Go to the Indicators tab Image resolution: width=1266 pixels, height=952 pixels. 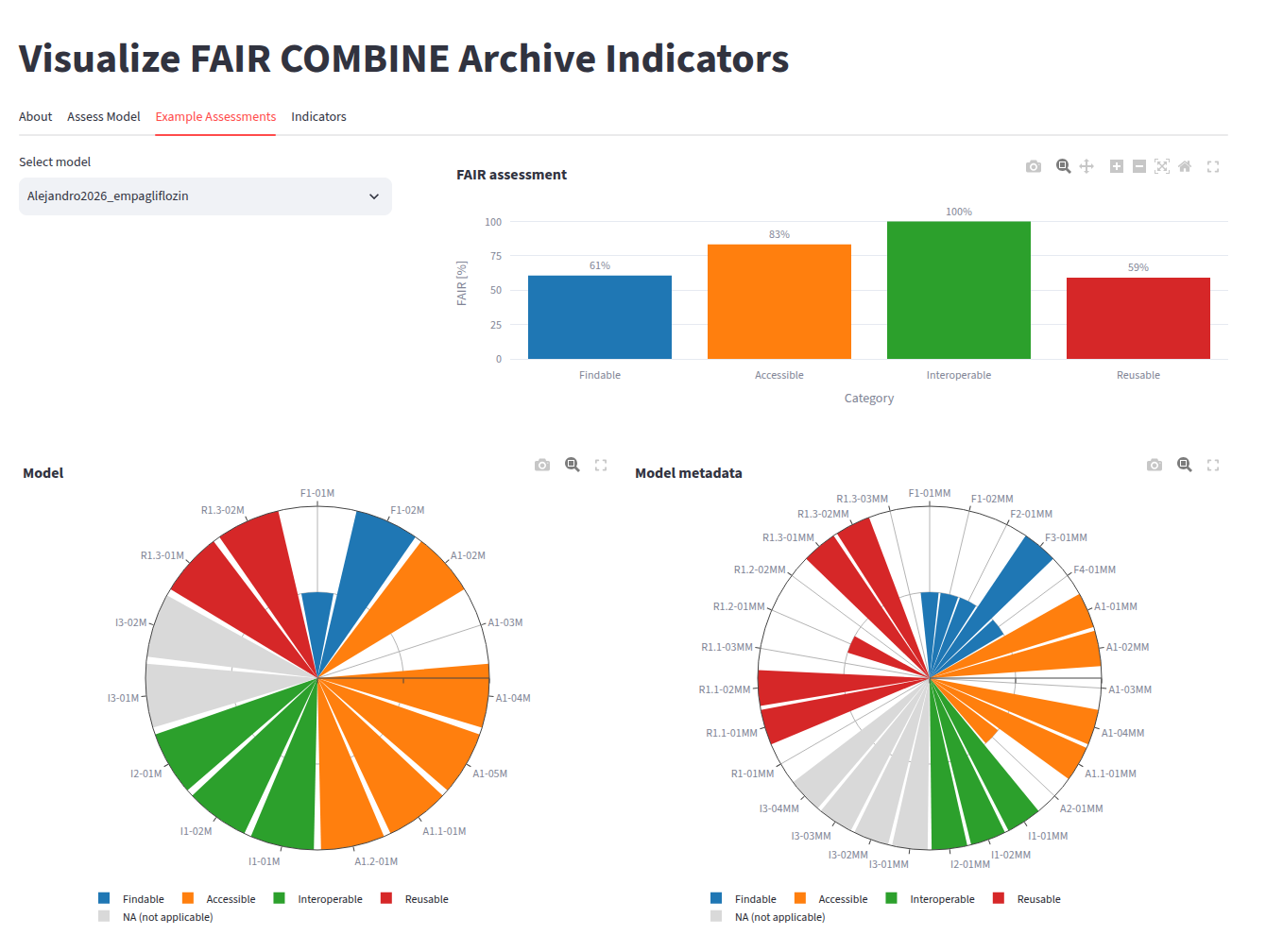318,117
